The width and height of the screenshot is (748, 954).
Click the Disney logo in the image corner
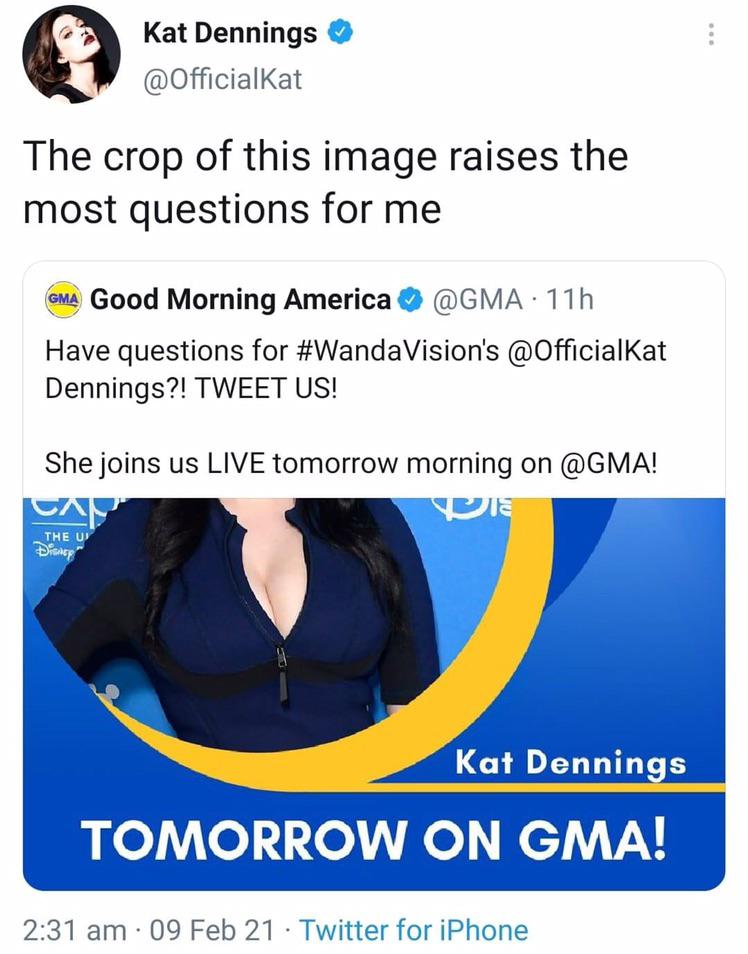(x=53, y=549)
